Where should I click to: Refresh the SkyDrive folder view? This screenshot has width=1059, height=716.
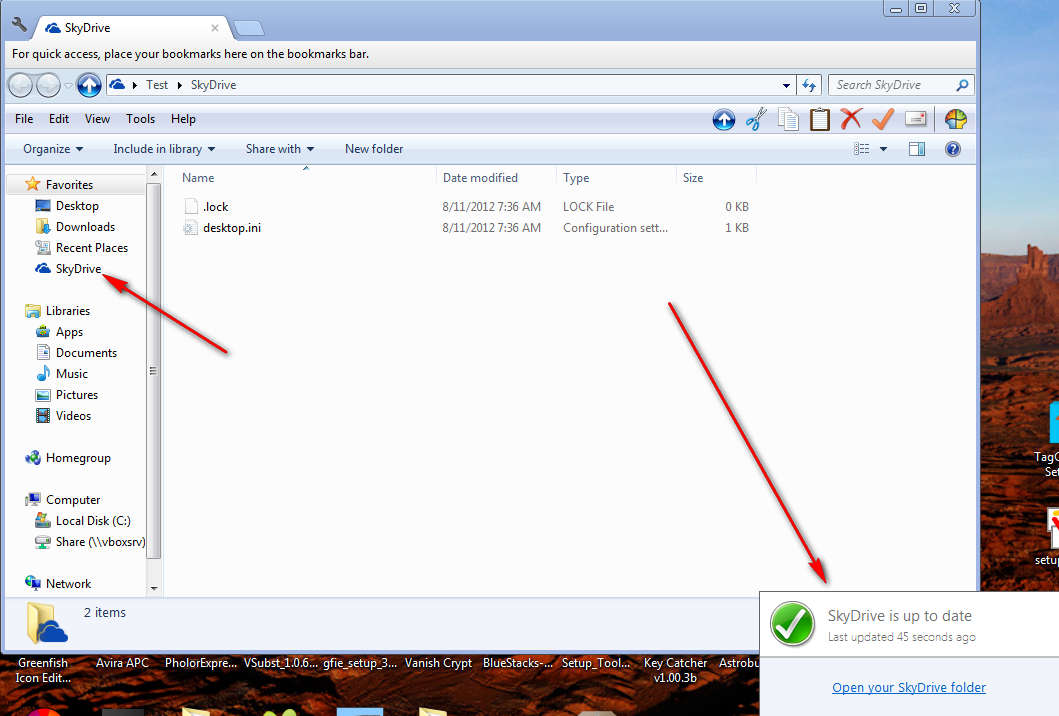point(809,85)
